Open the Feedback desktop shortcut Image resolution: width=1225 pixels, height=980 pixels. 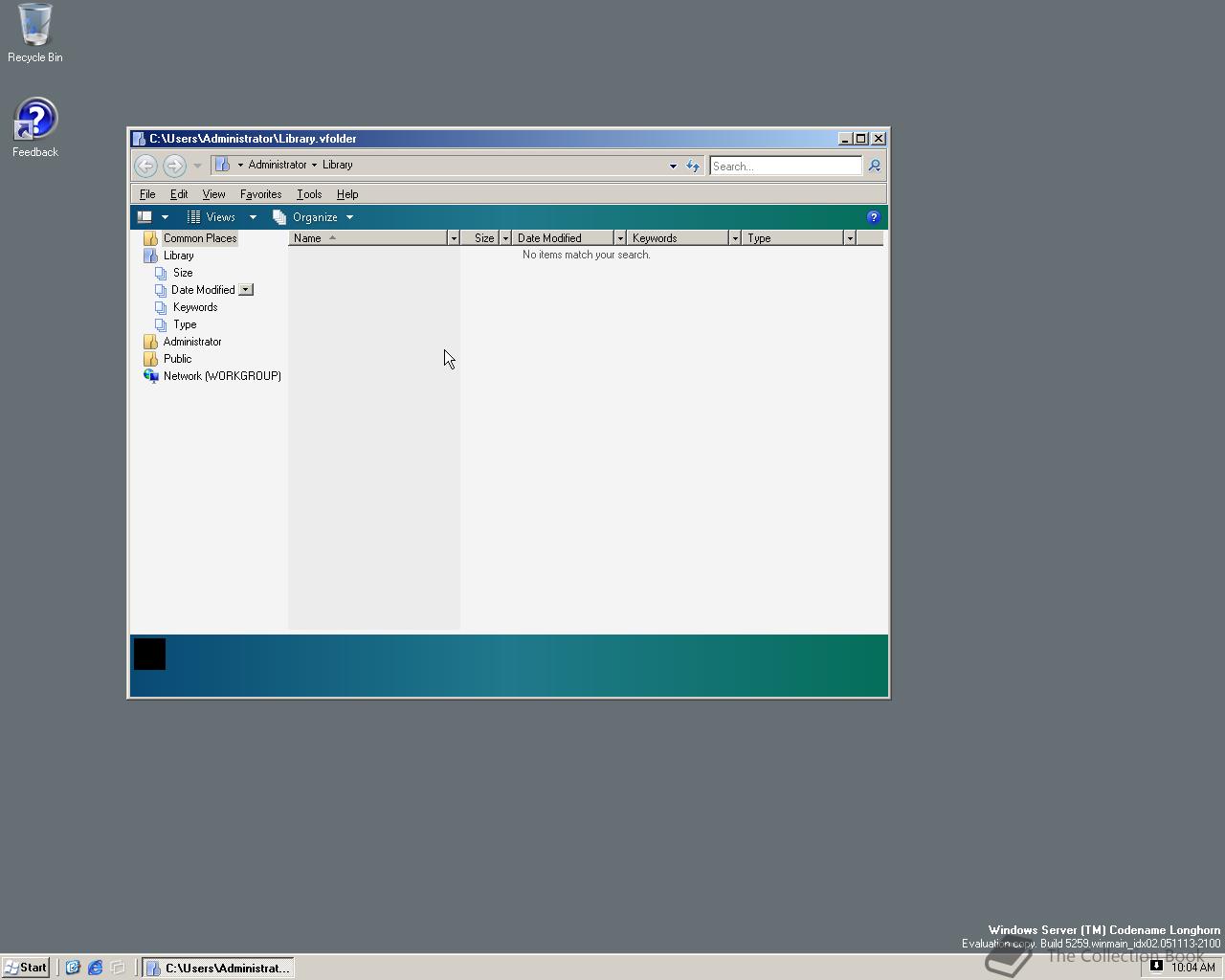35,127
